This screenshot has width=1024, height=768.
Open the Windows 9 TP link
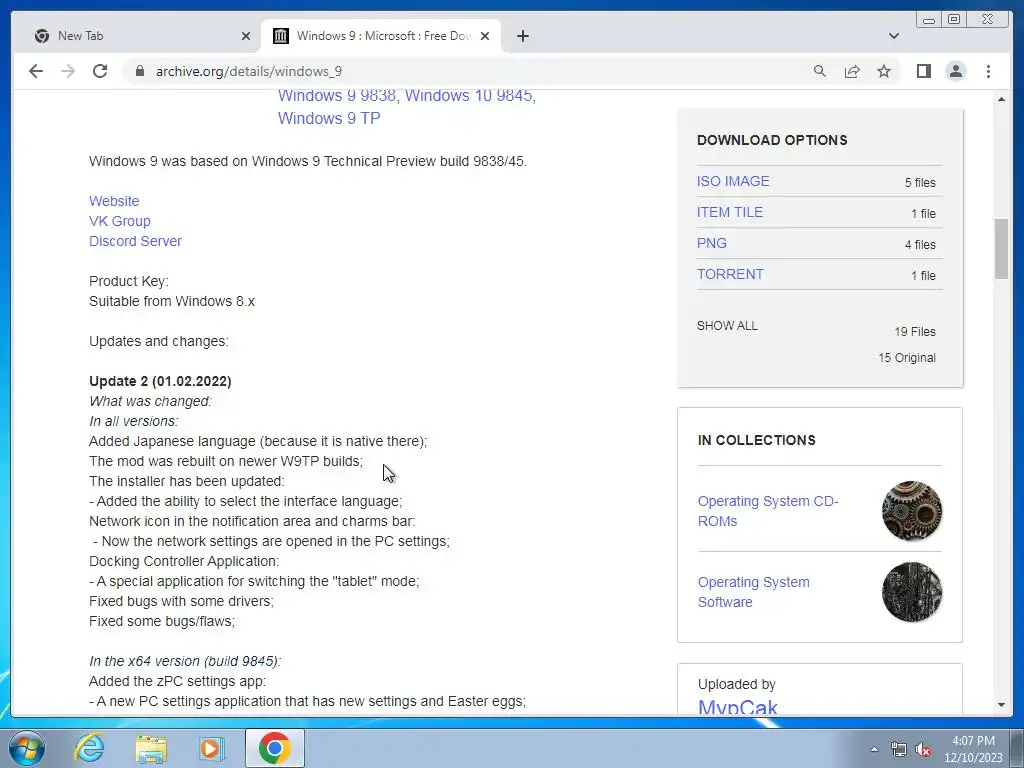[x=328, y=118]
